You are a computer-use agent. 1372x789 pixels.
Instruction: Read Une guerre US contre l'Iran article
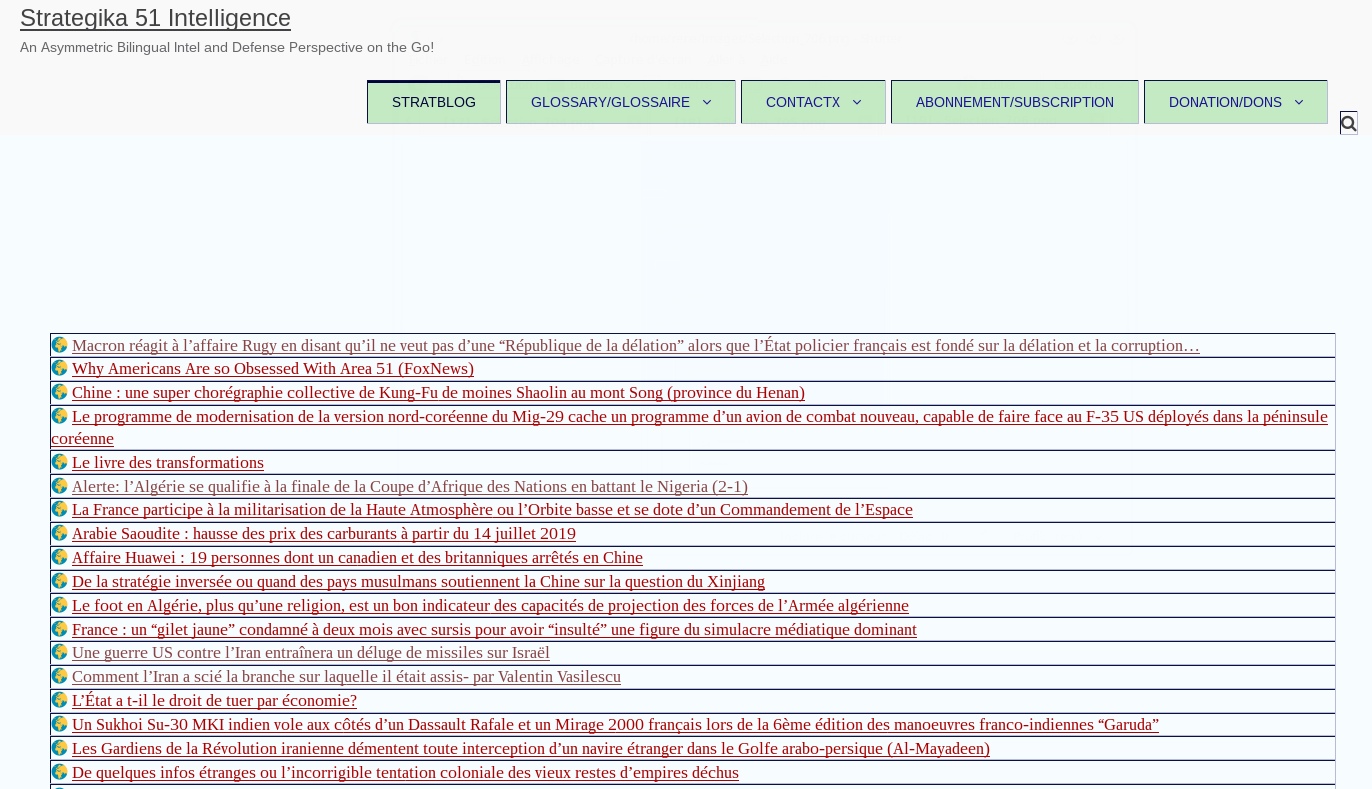[310, 653]
